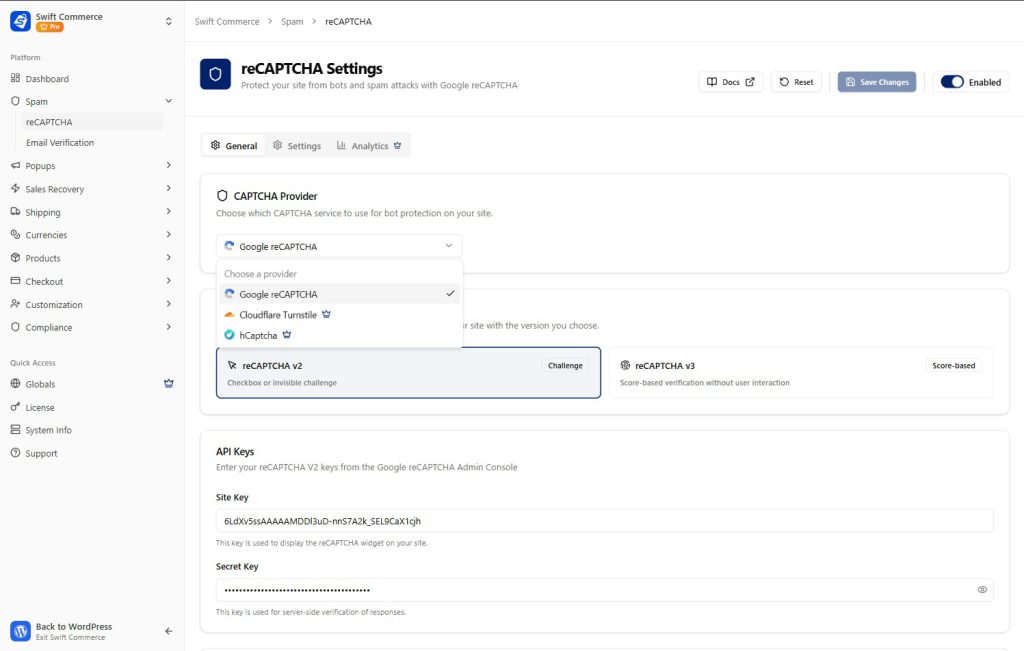Click the back arrow beside Back to WordPress
This screenshot has width=1024, height=651.
[168, 631]
